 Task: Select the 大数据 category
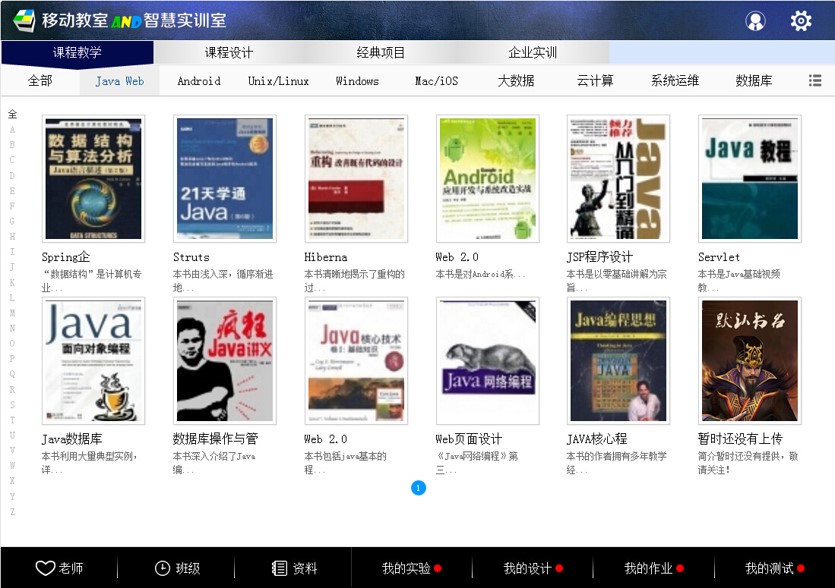click(x=515, y=80)
